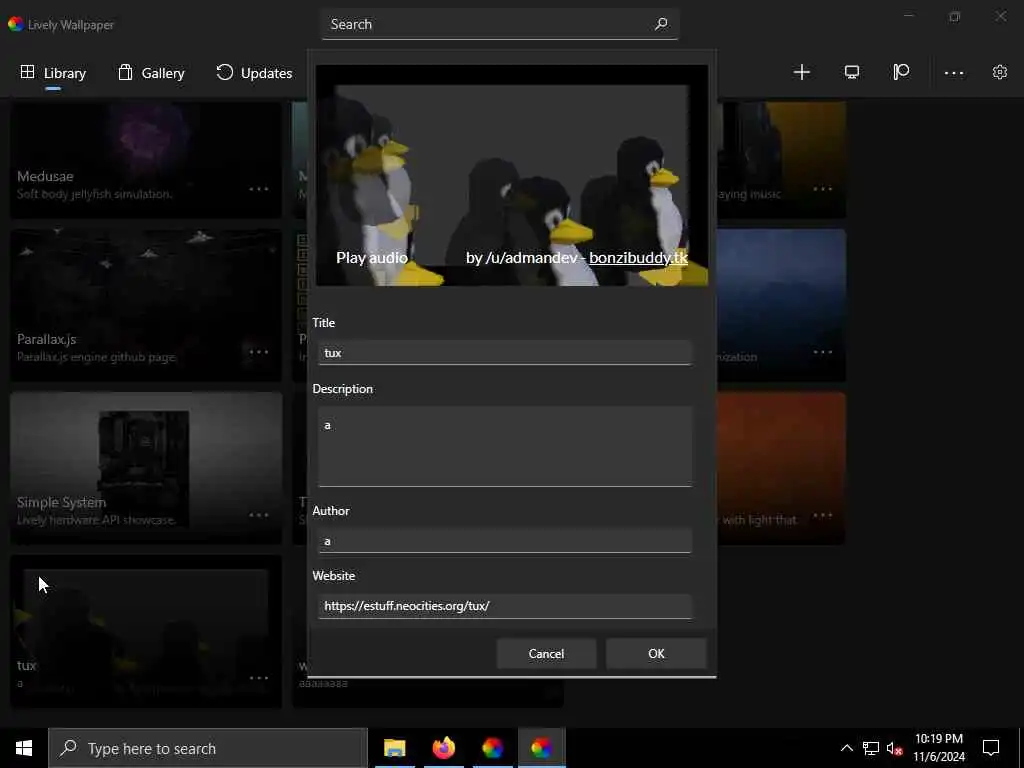Click the muted volume tray icon
This screenshot has width=1024, height=768.
click(894, 748)
